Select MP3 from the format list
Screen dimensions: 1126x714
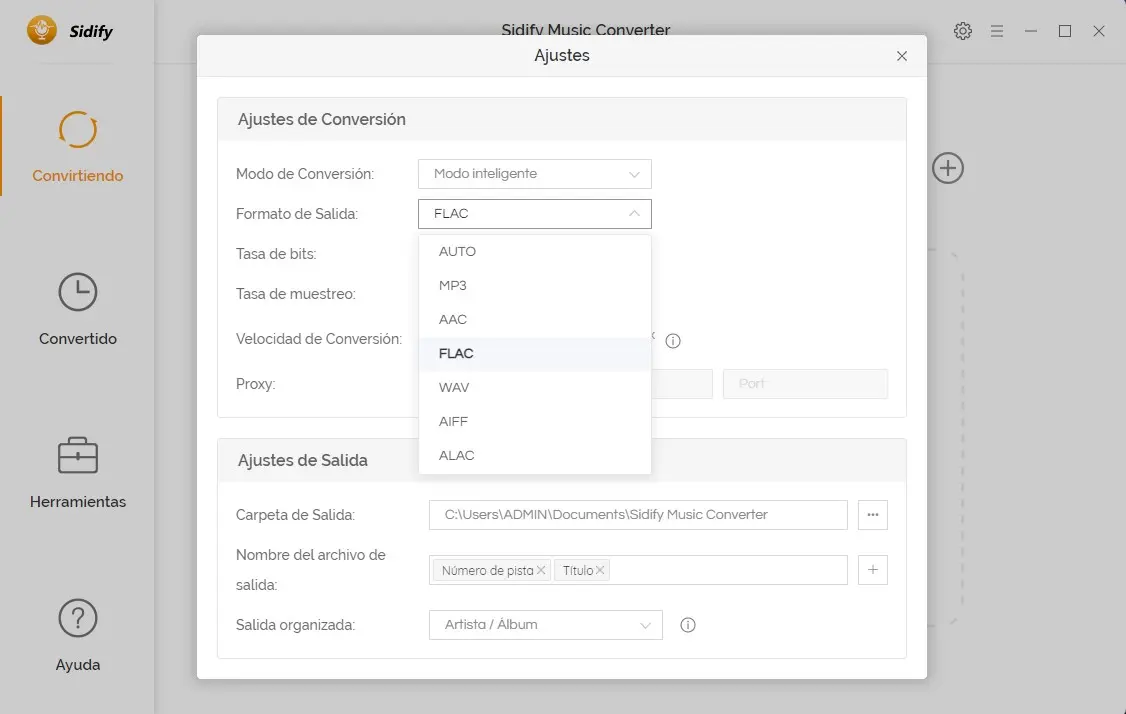pos(453,286)
